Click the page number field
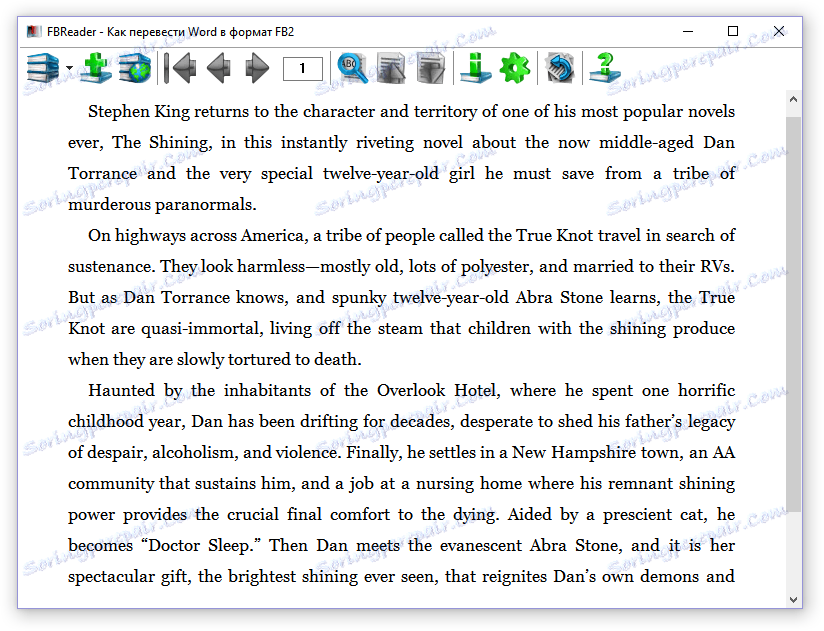 click(x=303, y=68)
